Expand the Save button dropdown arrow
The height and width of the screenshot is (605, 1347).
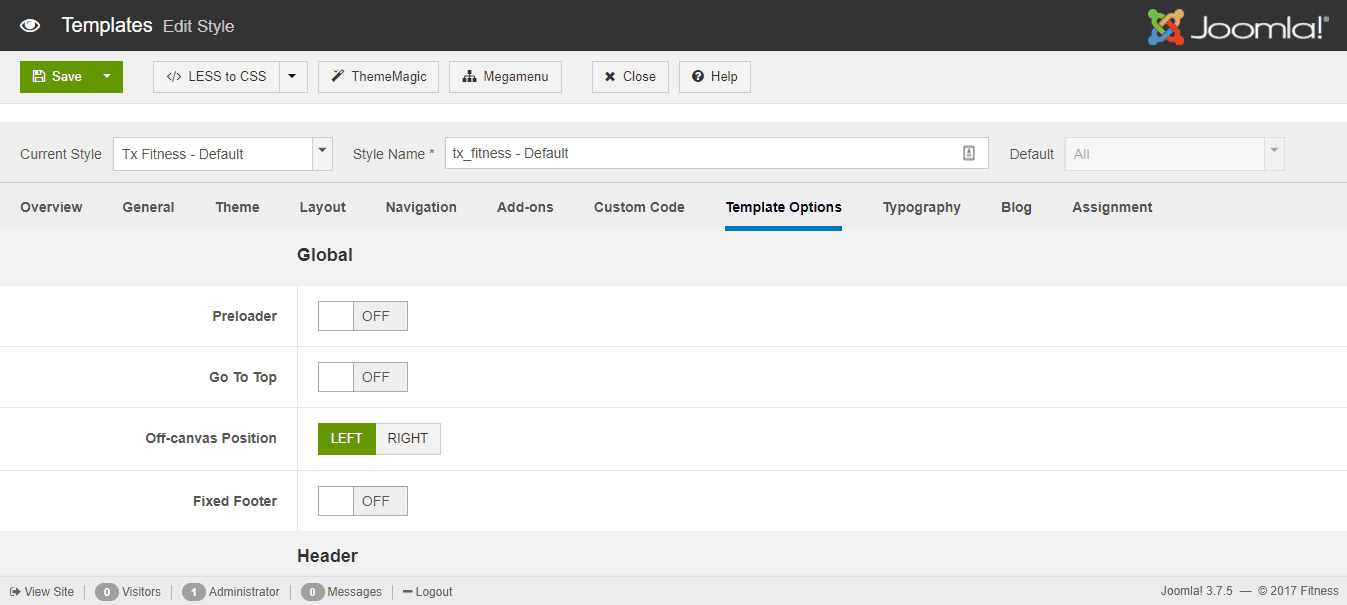click(107, 77)
